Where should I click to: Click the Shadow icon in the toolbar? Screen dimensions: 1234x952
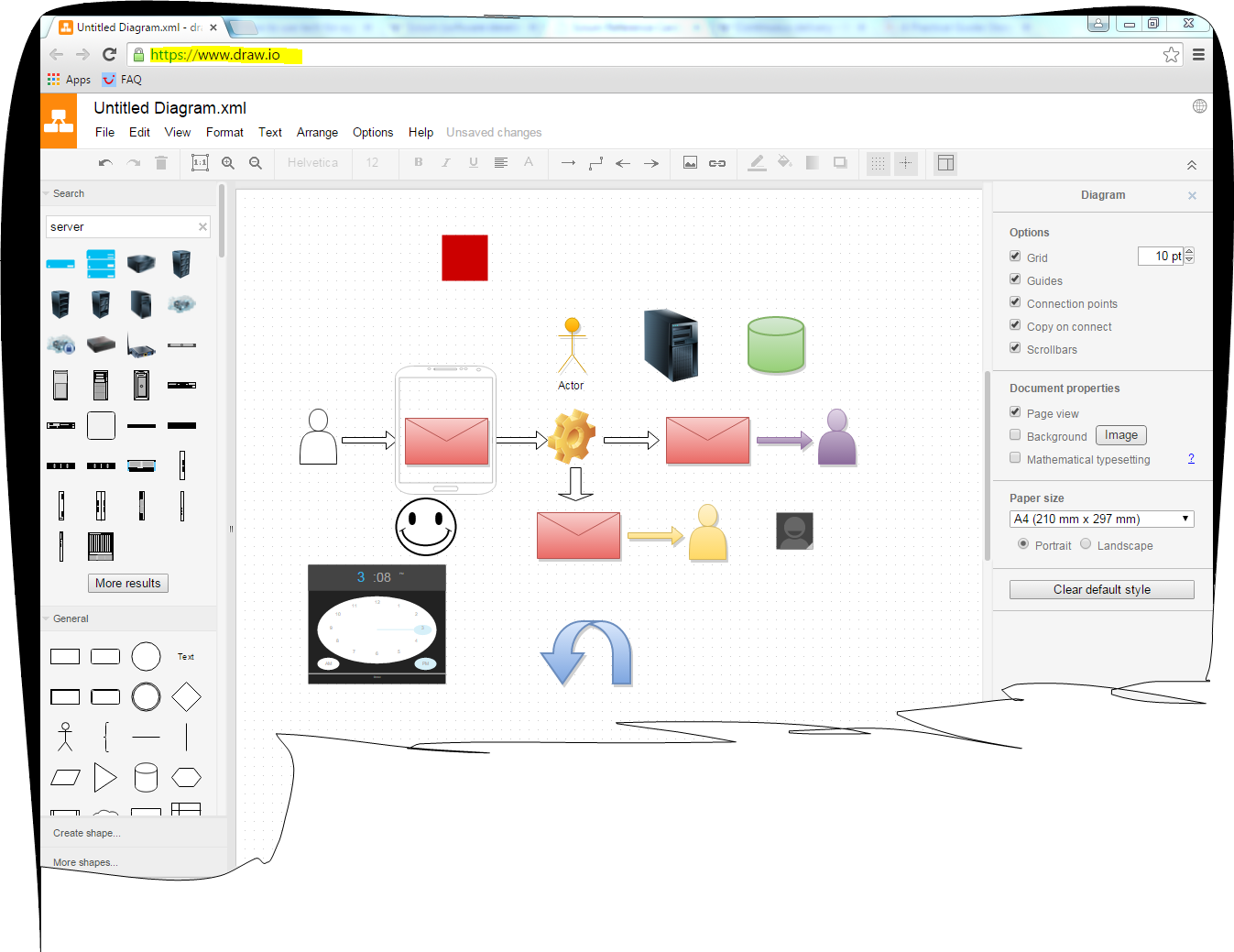click(840, 162)
